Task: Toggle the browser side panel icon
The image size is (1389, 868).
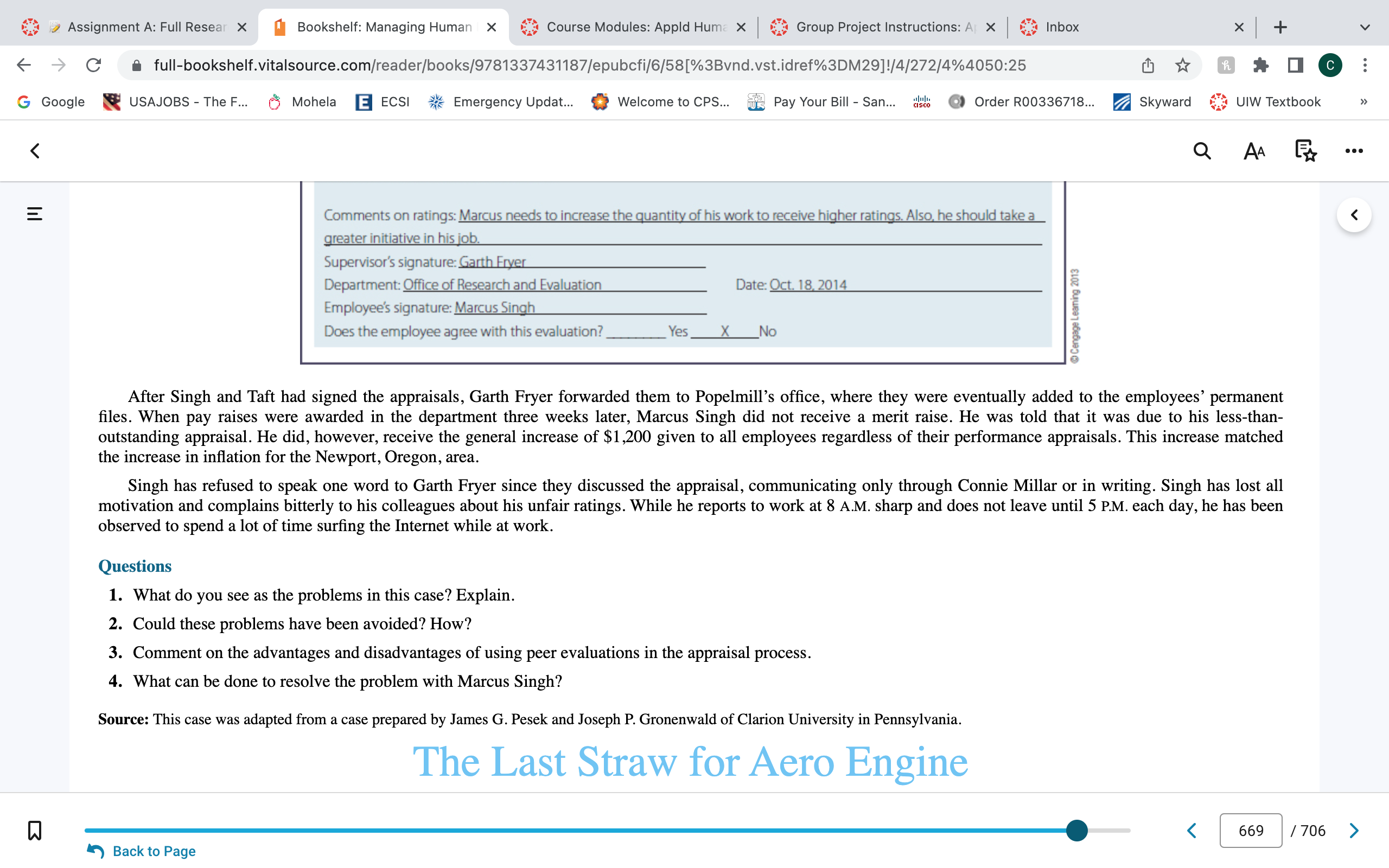Action: point(1295,65)
